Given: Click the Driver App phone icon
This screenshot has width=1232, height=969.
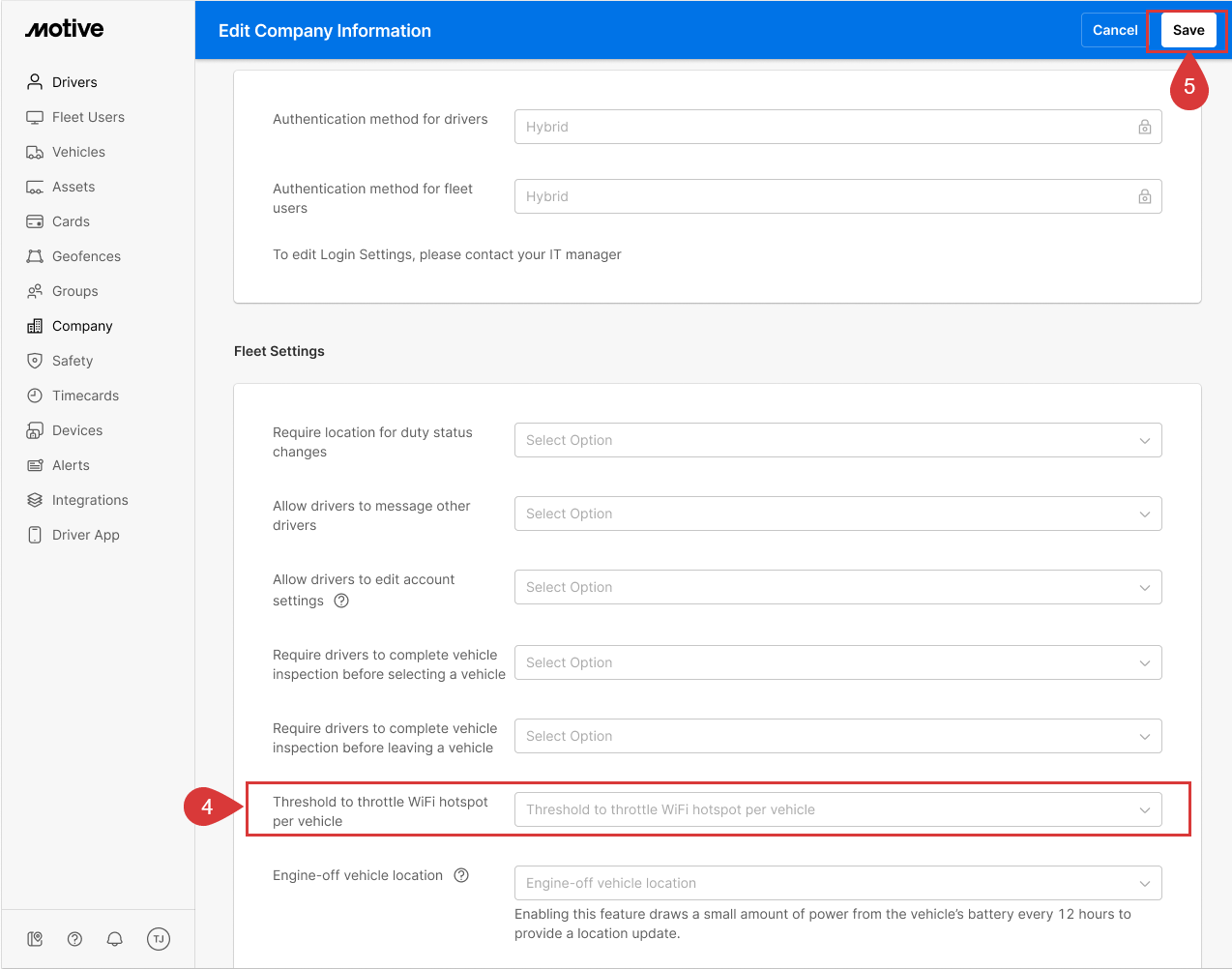Looking at the screenshot, I should (35, 535).
